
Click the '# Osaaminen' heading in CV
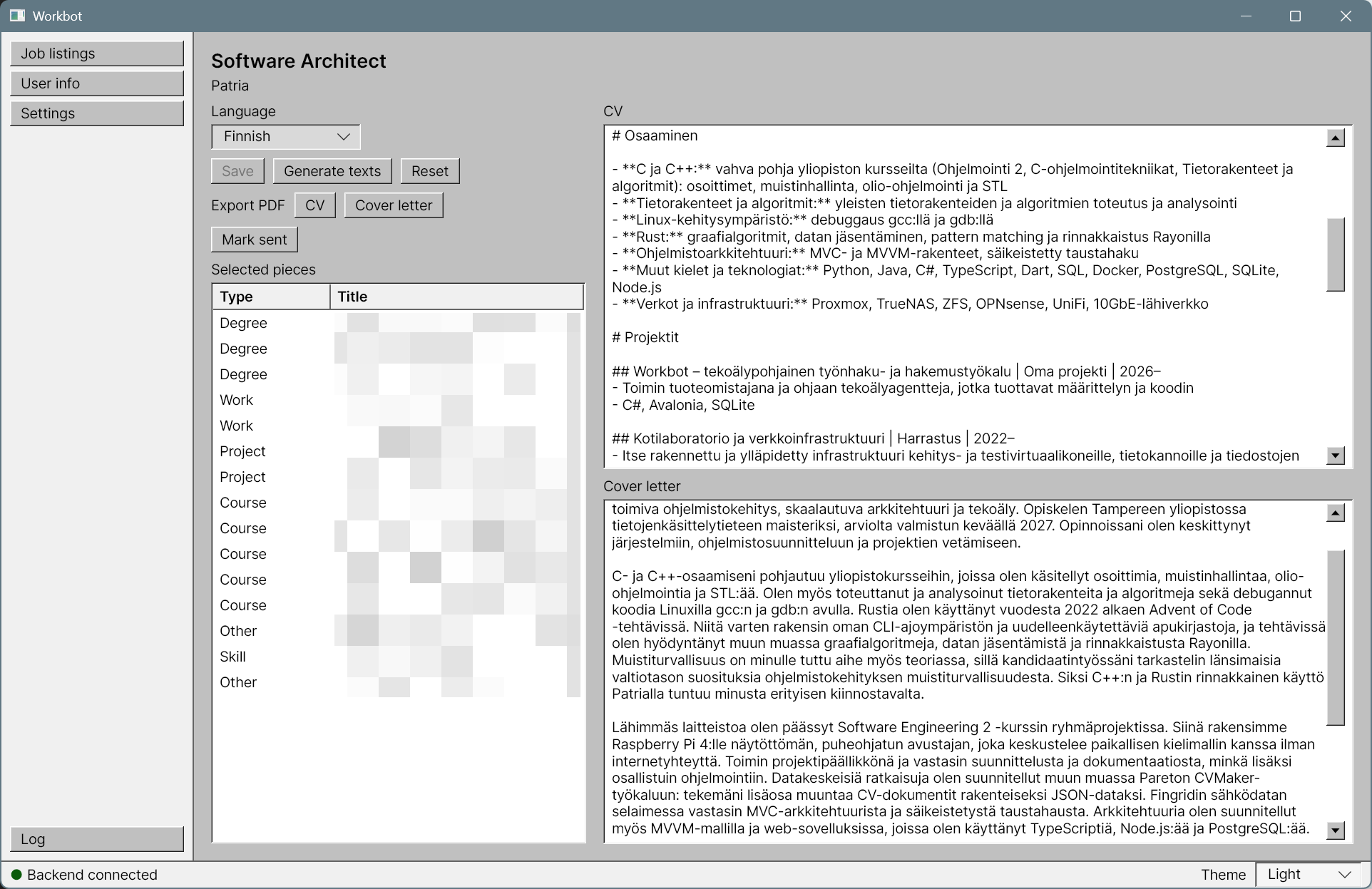655,135
